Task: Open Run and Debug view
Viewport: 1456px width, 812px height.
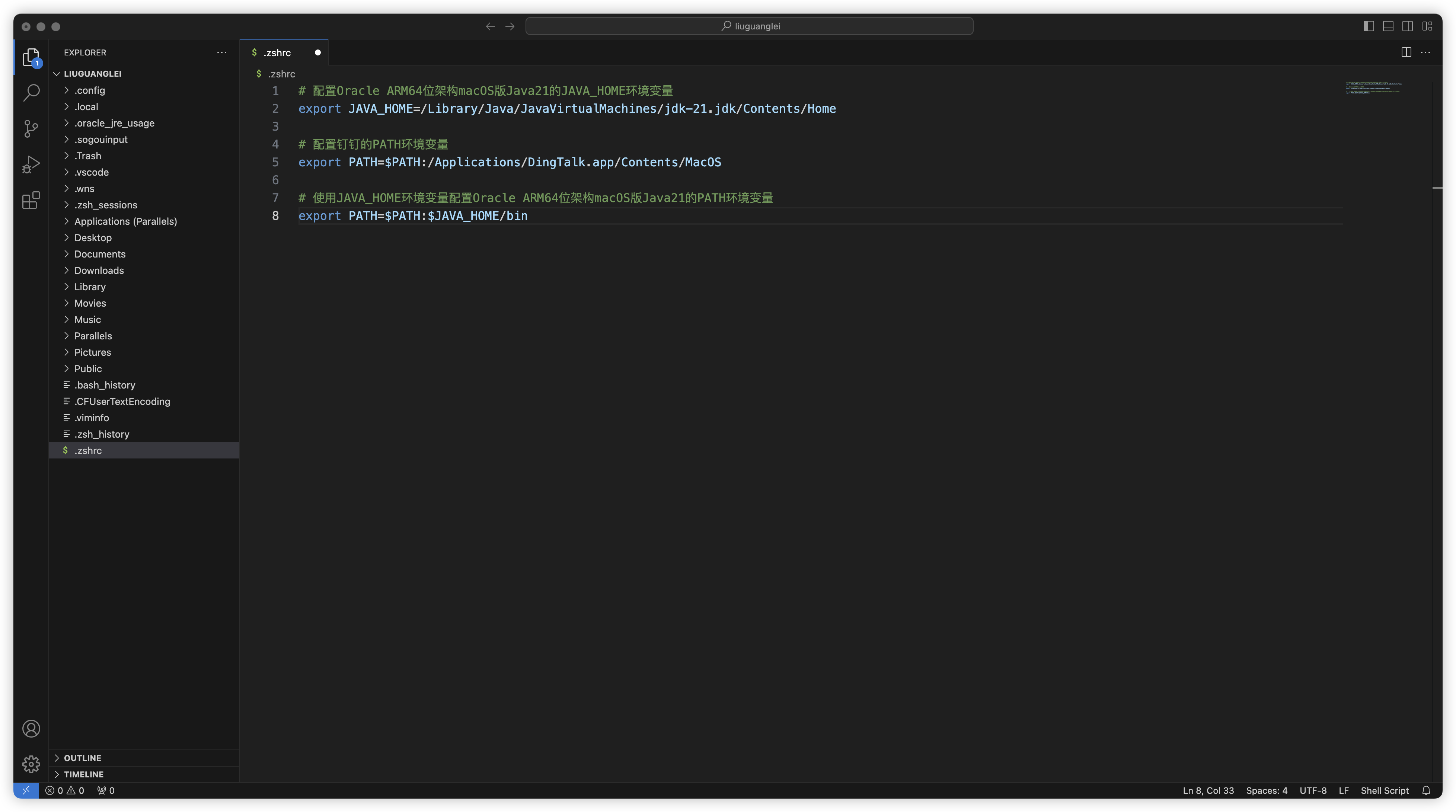Action: tap(31, 164)
